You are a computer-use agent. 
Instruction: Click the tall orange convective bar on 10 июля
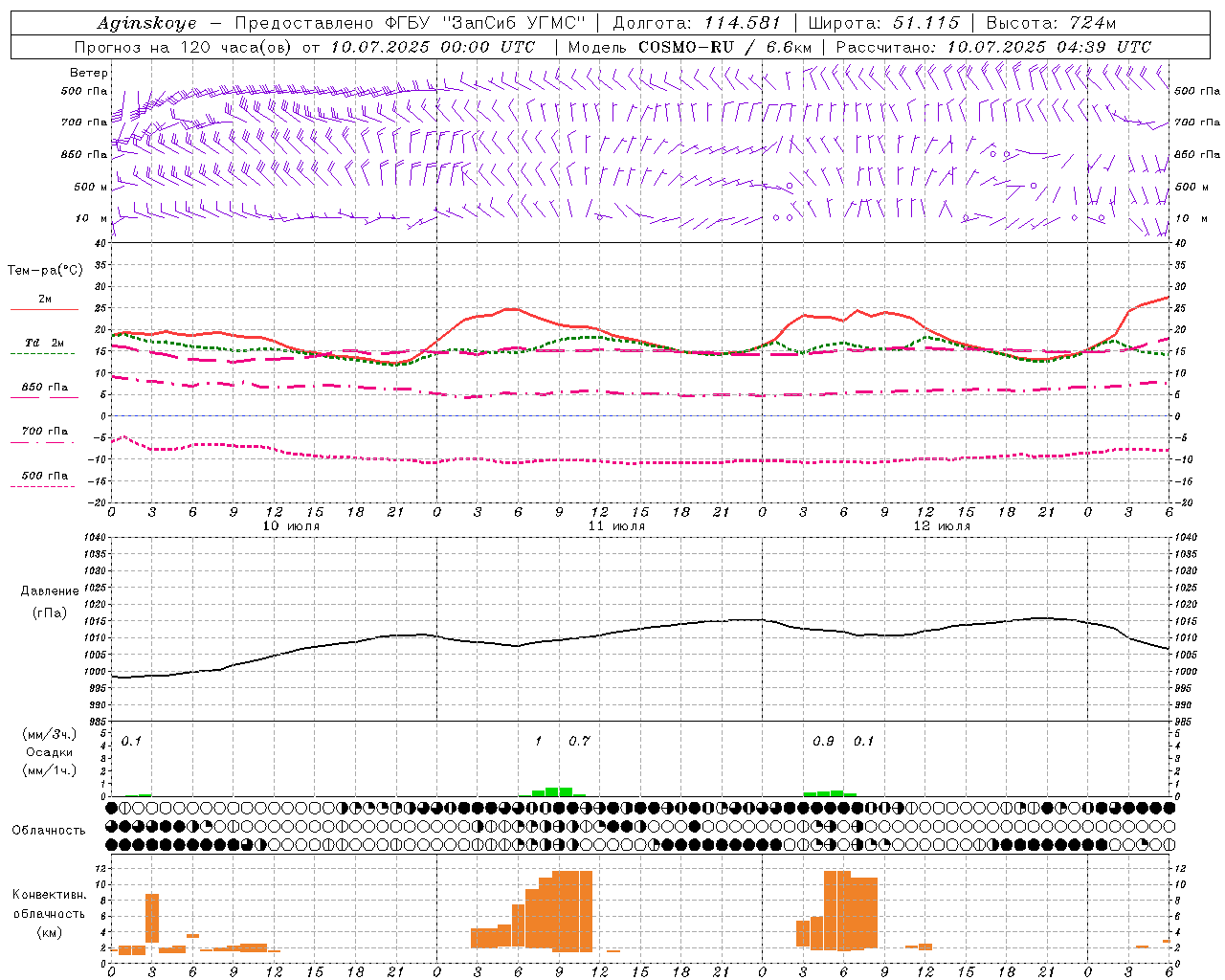[152, 918]
